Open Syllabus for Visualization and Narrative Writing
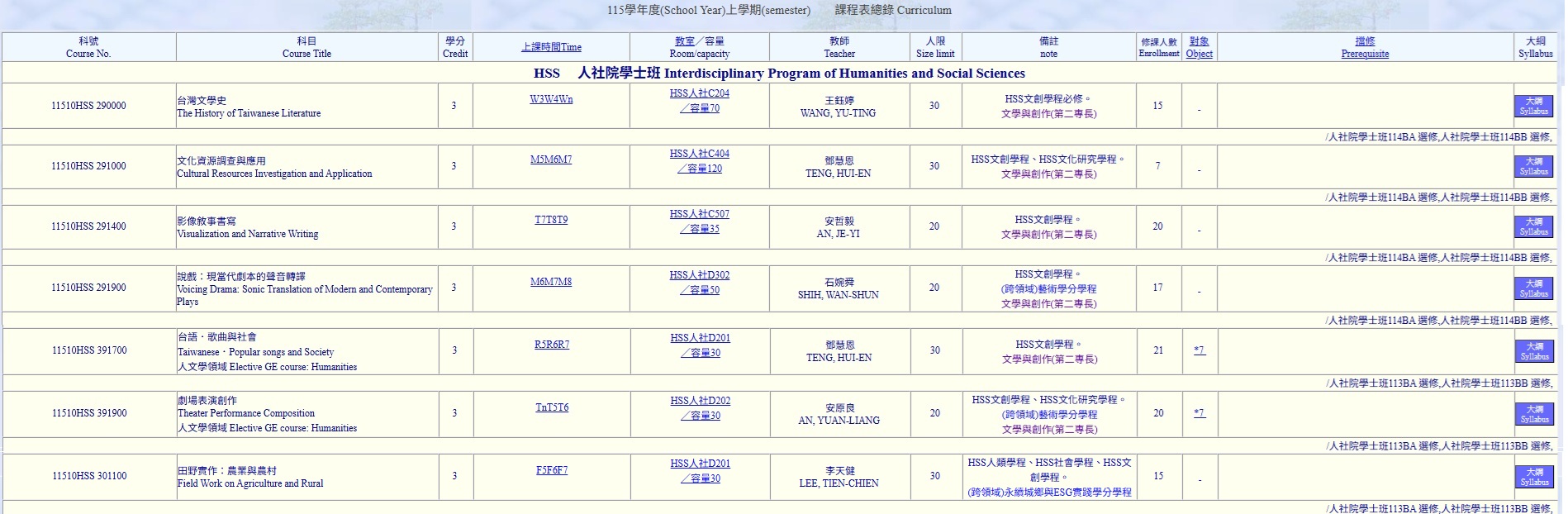 coord(1533,226)
